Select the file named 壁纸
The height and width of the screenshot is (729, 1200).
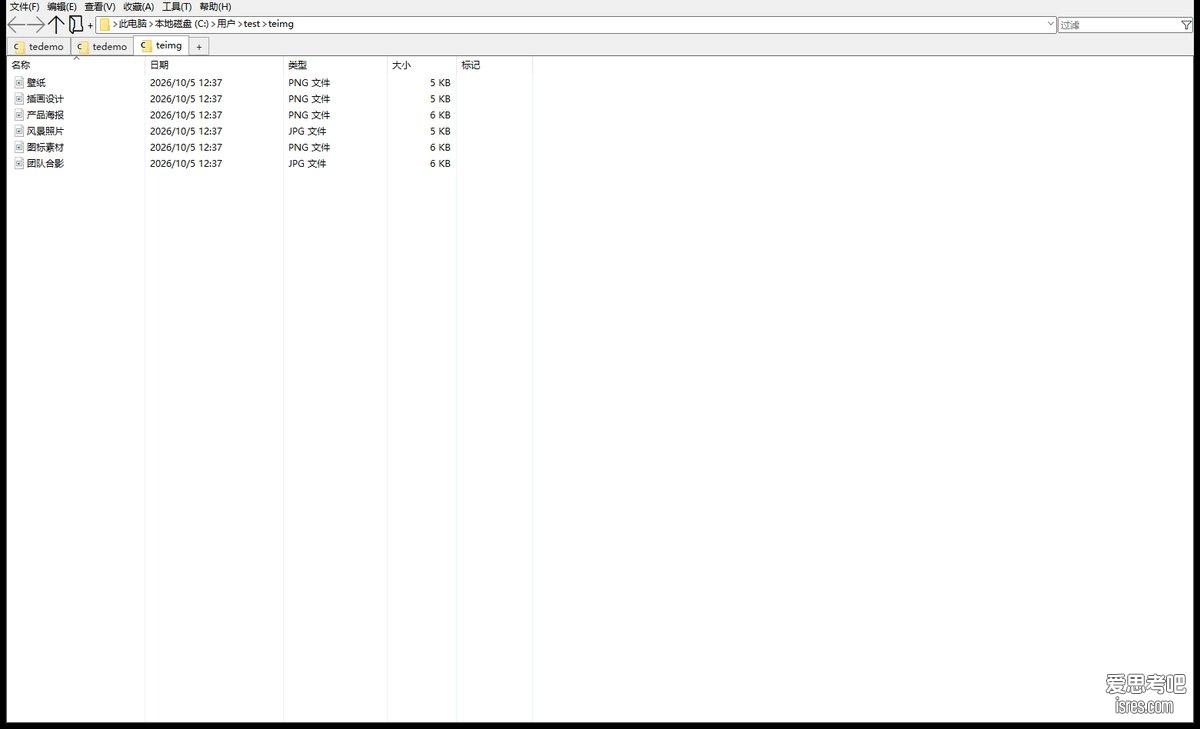(x=36, y=83)
